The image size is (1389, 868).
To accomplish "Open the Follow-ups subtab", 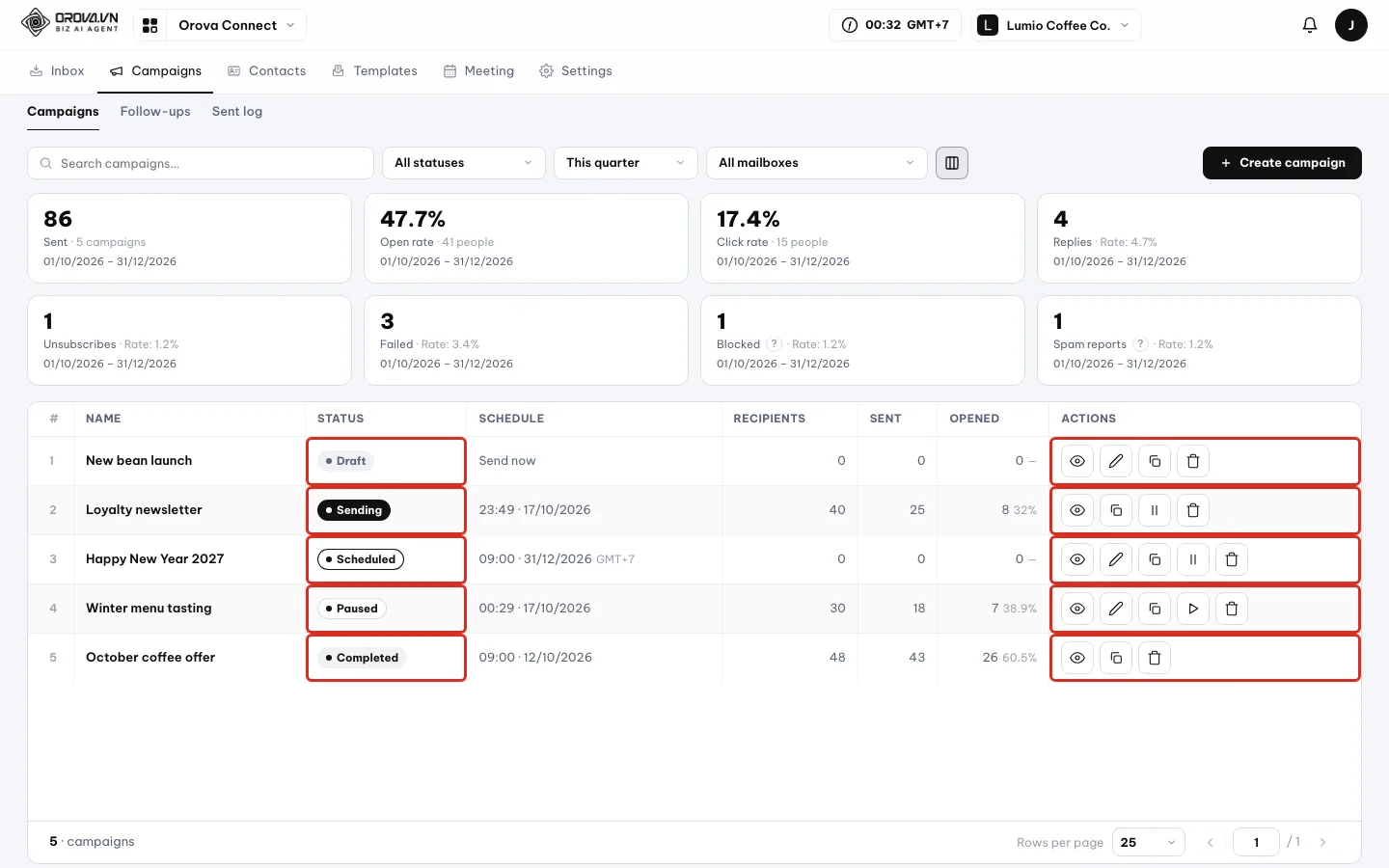I will pyautogui.click(x=155, y=112).
